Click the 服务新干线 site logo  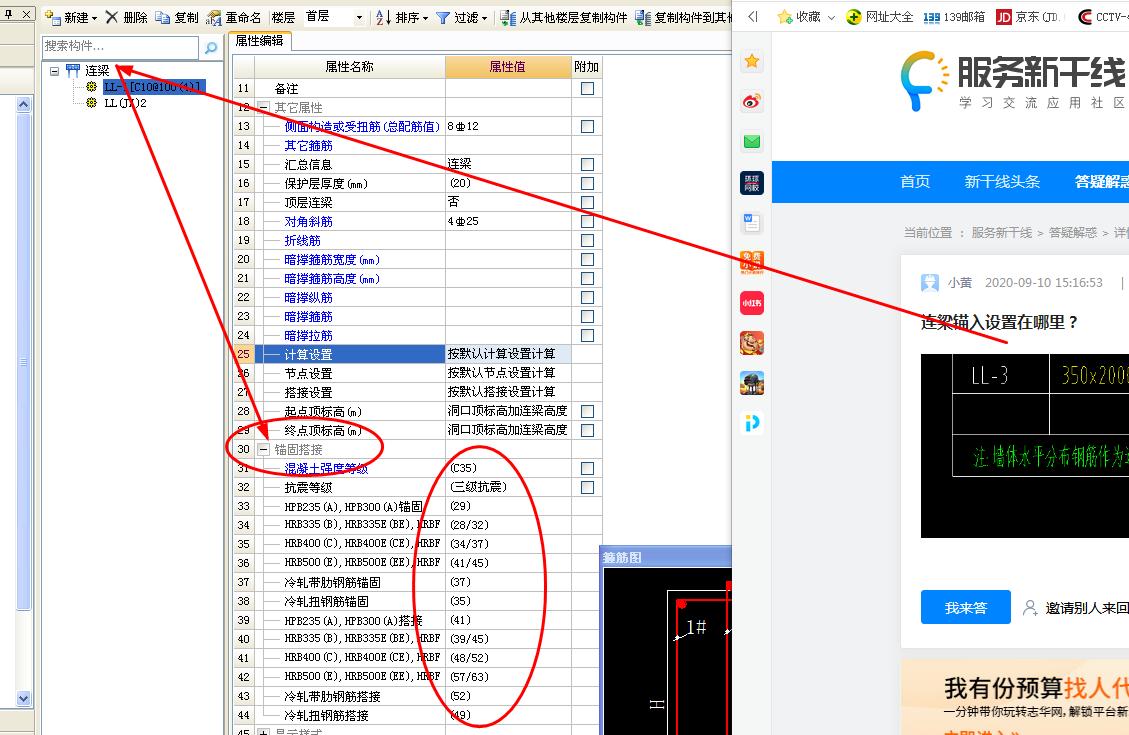point(1012,81)
